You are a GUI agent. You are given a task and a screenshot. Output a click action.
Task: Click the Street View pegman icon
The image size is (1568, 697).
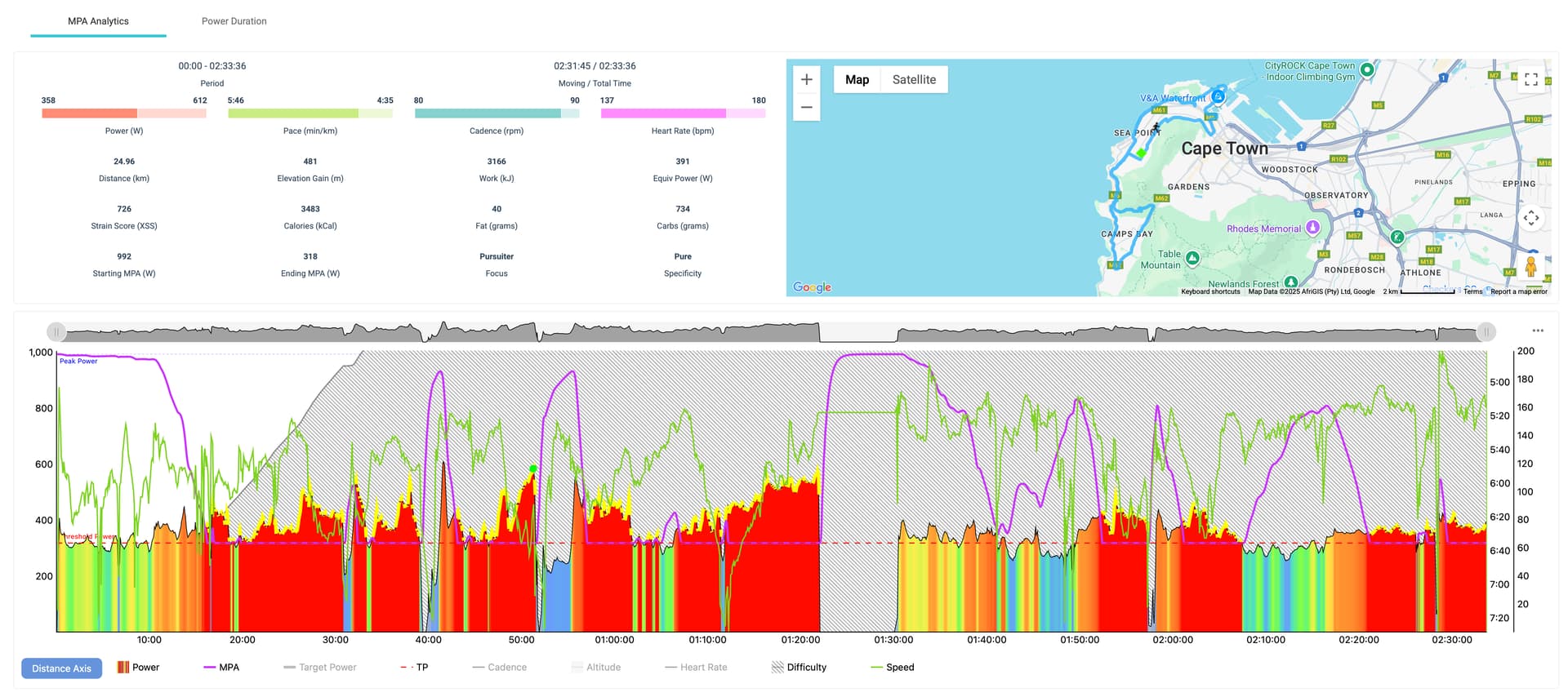pyautogui.click(x=1530, y=267)
